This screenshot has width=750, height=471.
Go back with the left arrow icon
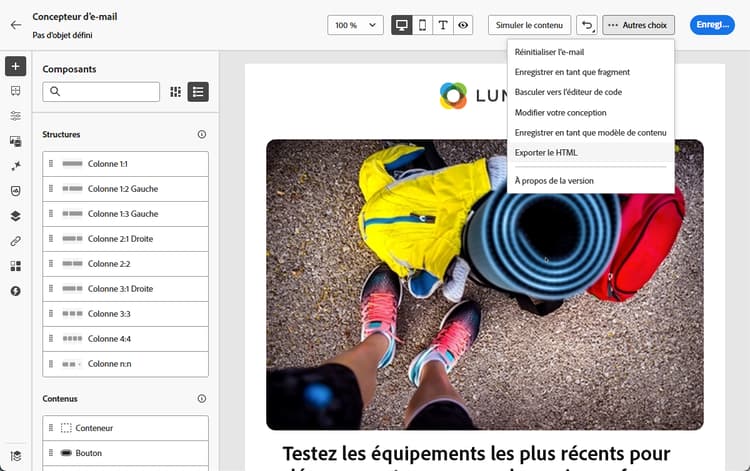point(16,25)
